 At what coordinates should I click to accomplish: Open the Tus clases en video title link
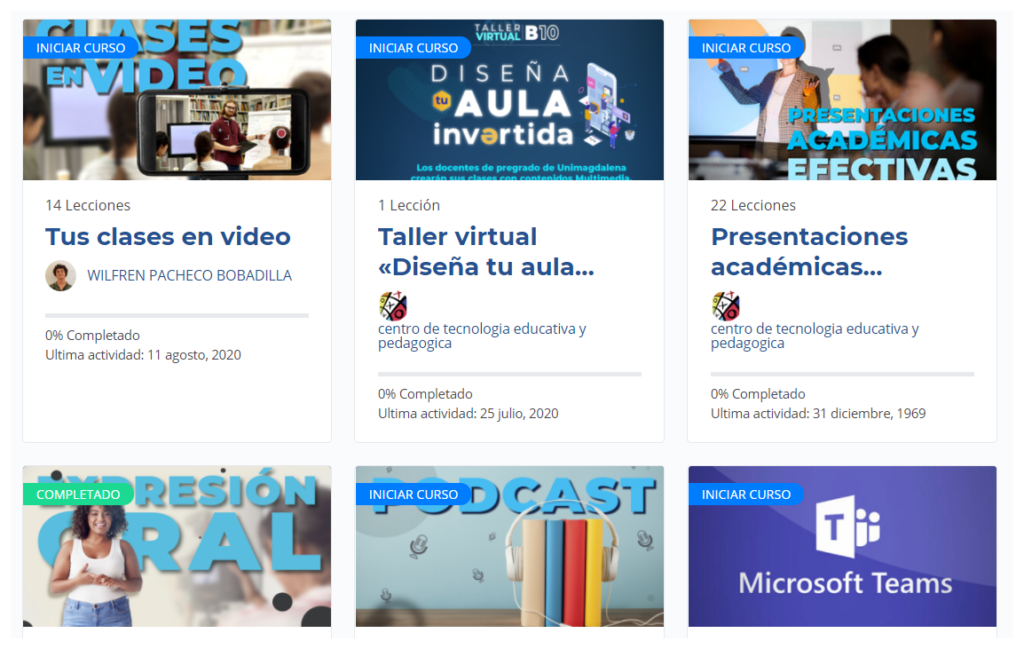click(x=168, y=237)
